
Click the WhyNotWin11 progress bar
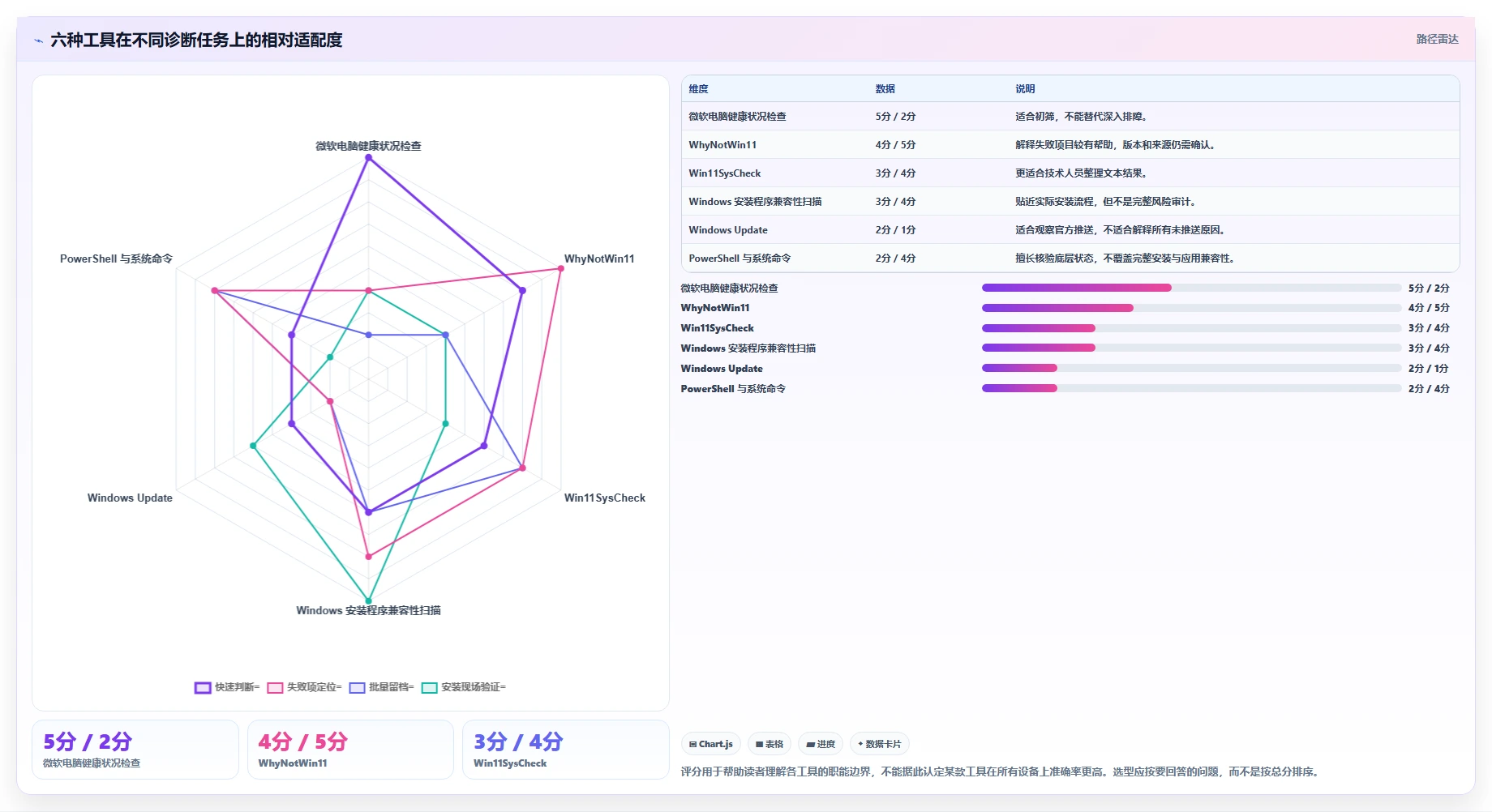tap(1191, 308)
